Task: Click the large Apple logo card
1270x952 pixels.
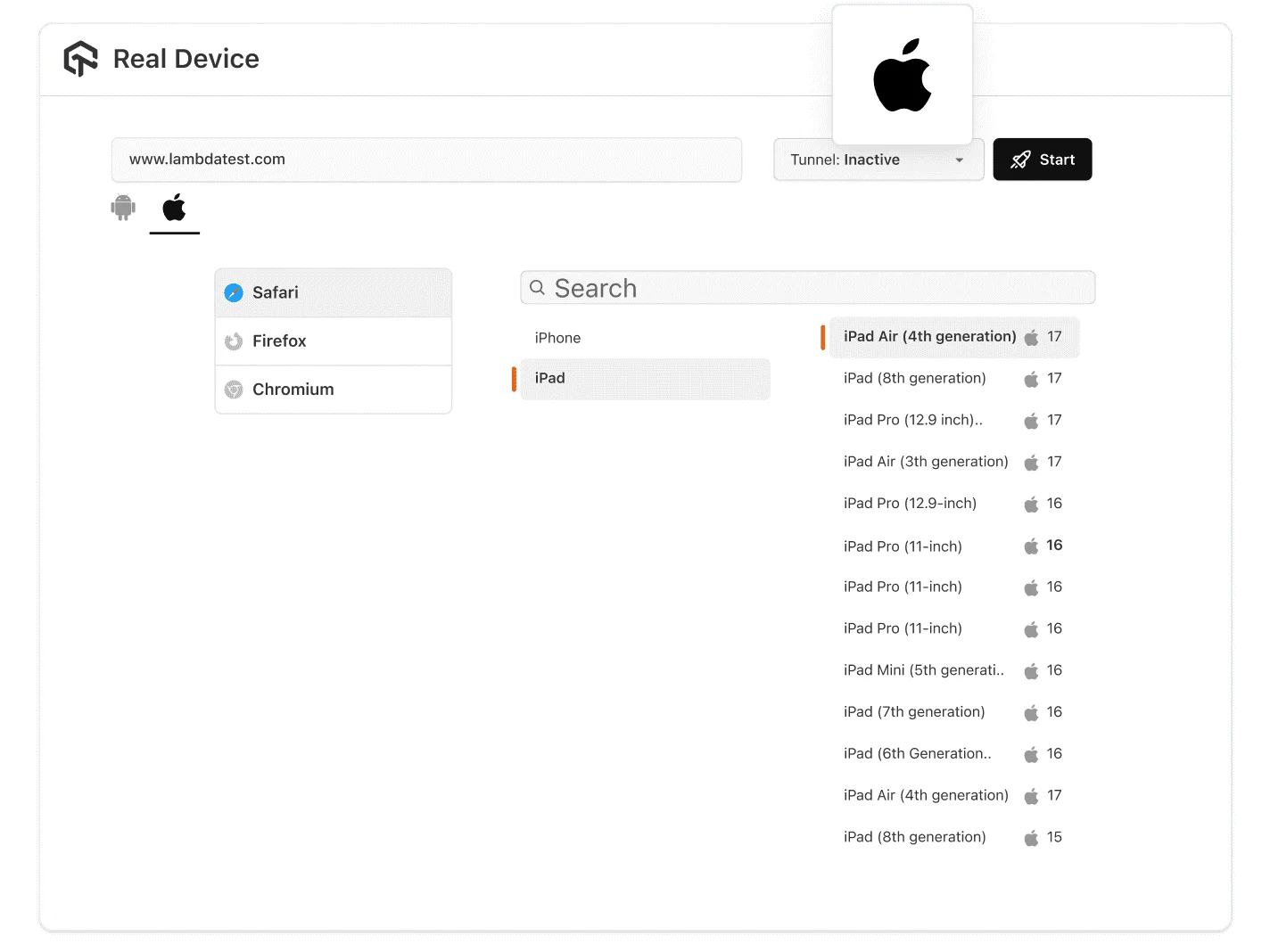Action: (903, 75)
